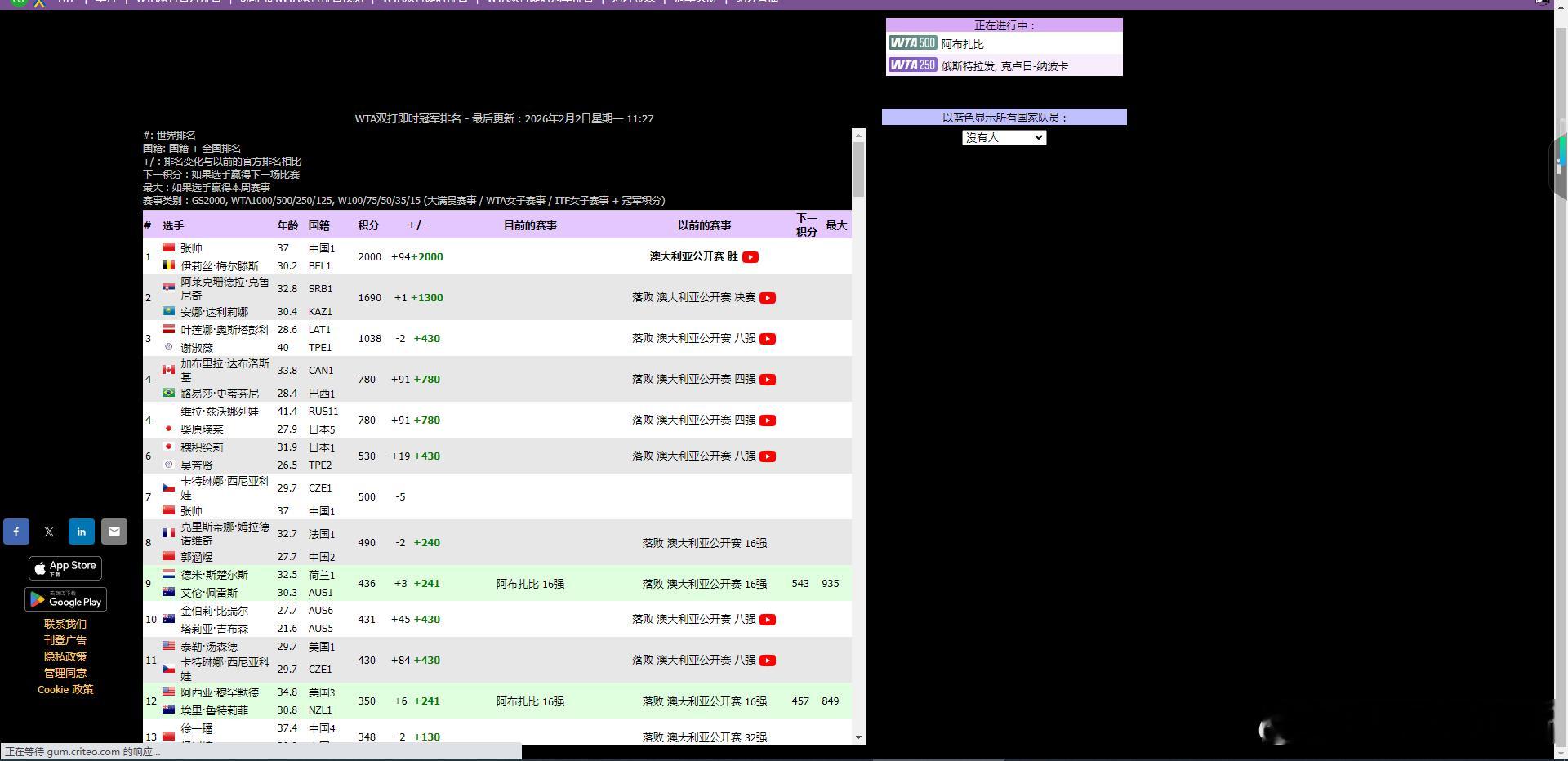Open player 塔莉亚·吉布森
The width and height of the screenshot is (1568, 761).
click(214, 629)
